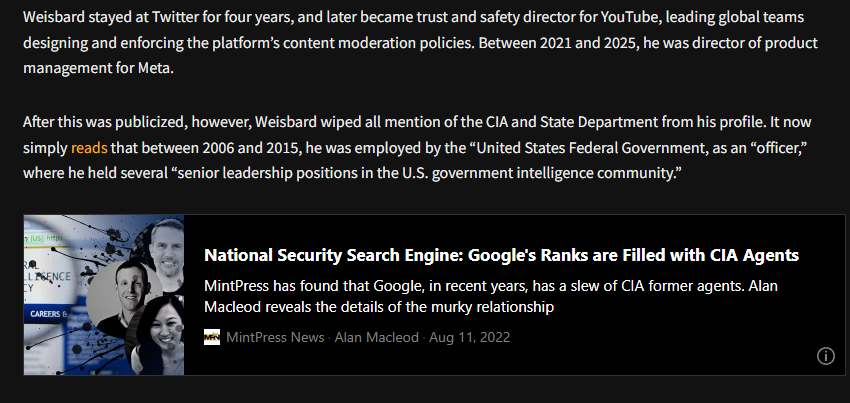
Task: Click the "MintPress News" source name
Action: coord(276,337)
